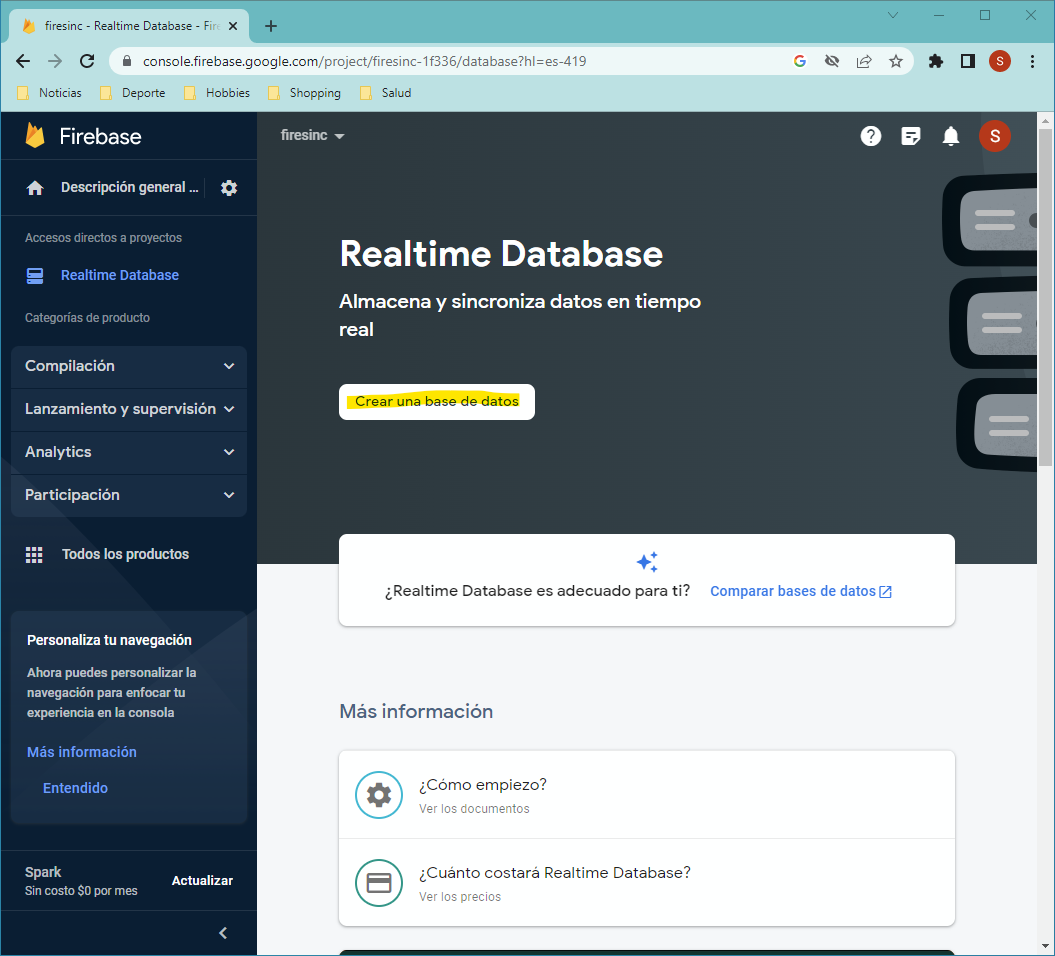Bookmark this page with the star icon

[x=896, y=61]
